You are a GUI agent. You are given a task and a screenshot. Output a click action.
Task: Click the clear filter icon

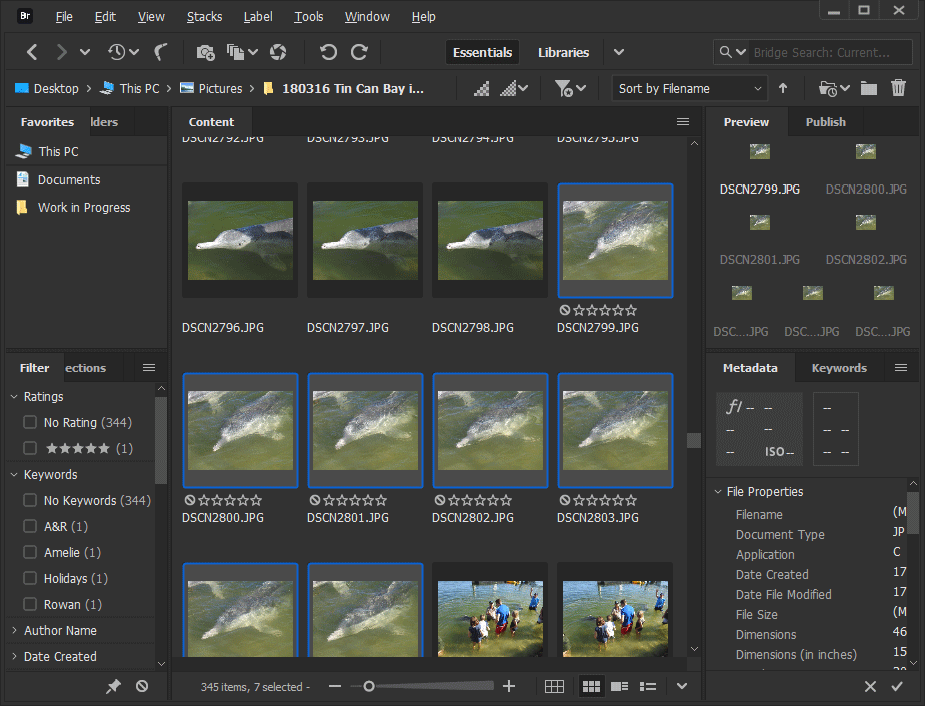[x=142, y=686]
